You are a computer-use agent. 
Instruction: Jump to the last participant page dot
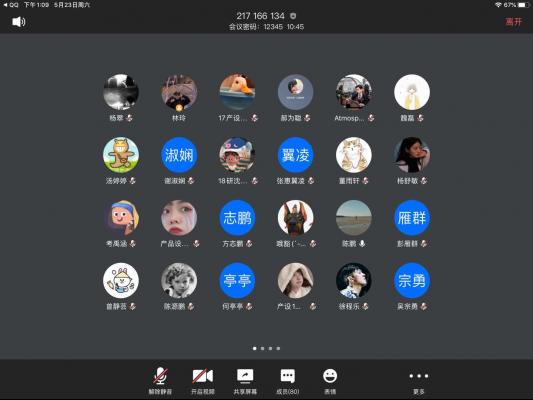tap(278, 348)
